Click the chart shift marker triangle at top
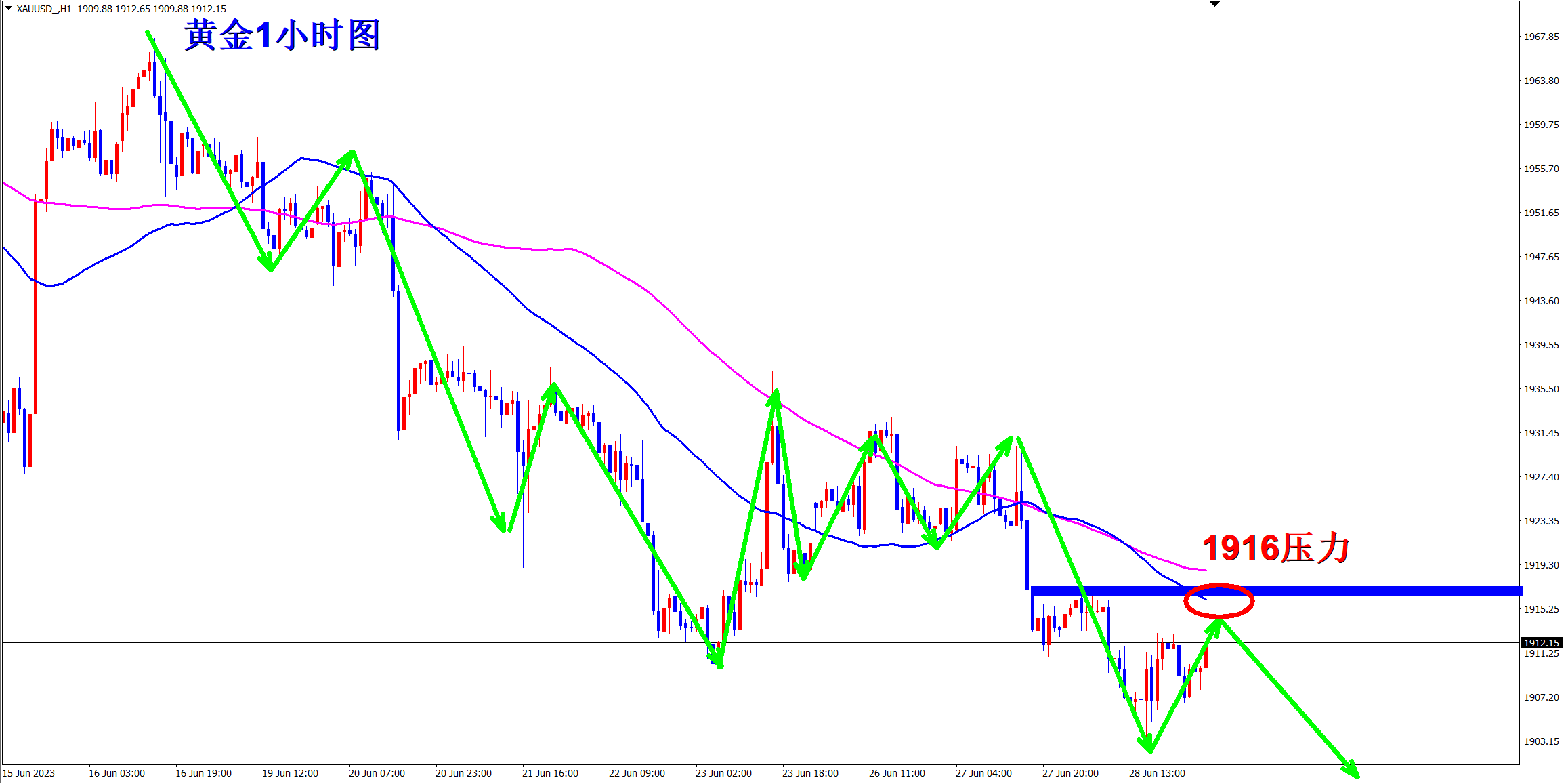The width and height of the screenshot is (1568, 784). tap(1214, 4)
